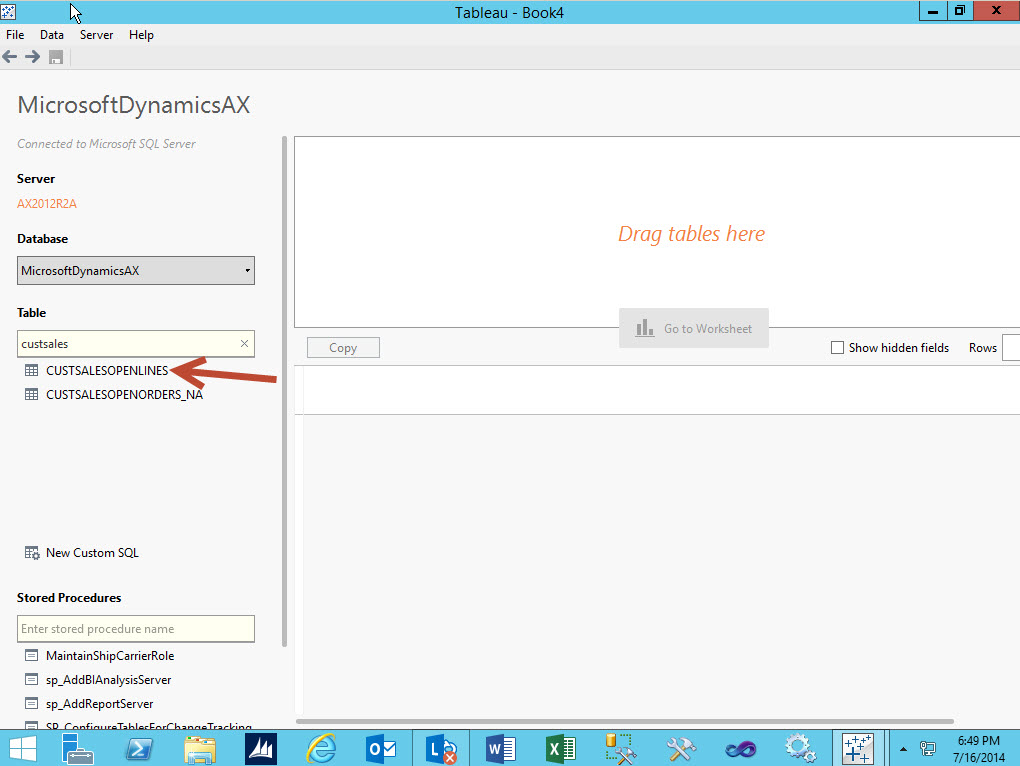Open Lync from the taskbar
Image resolution: width=1020 pixels, height=766 pixels.
point(441,749)
